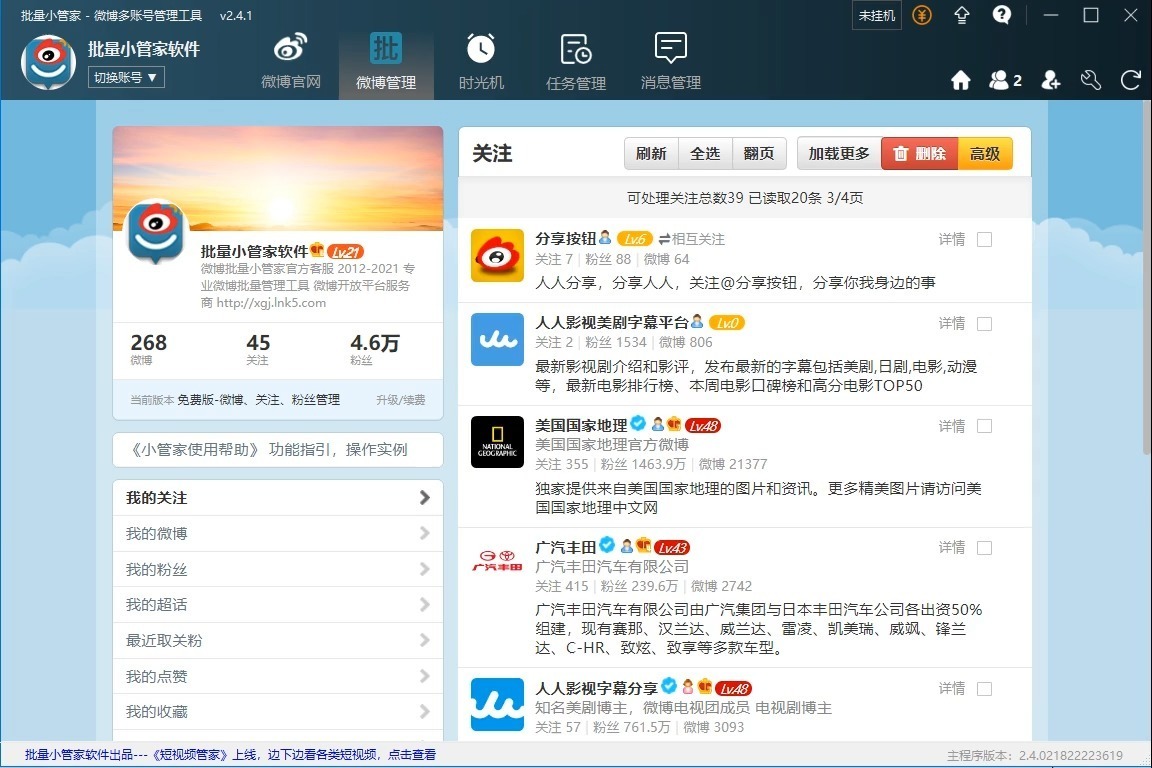
Task: Click the 未挂机 status button
Action: tap(876, 15)
